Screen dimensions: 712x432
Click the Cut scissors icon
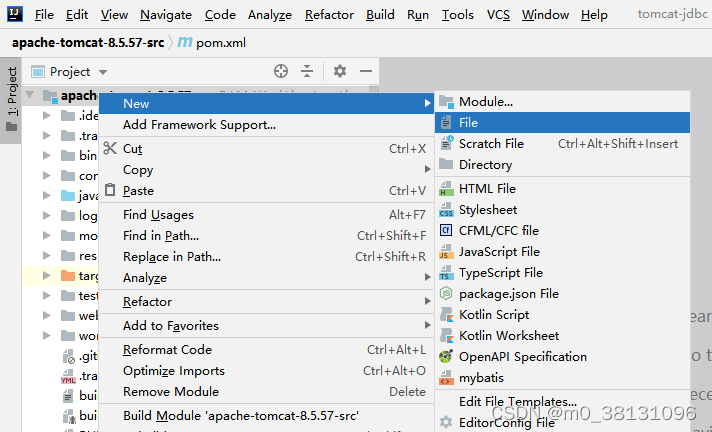pos(110,148)
